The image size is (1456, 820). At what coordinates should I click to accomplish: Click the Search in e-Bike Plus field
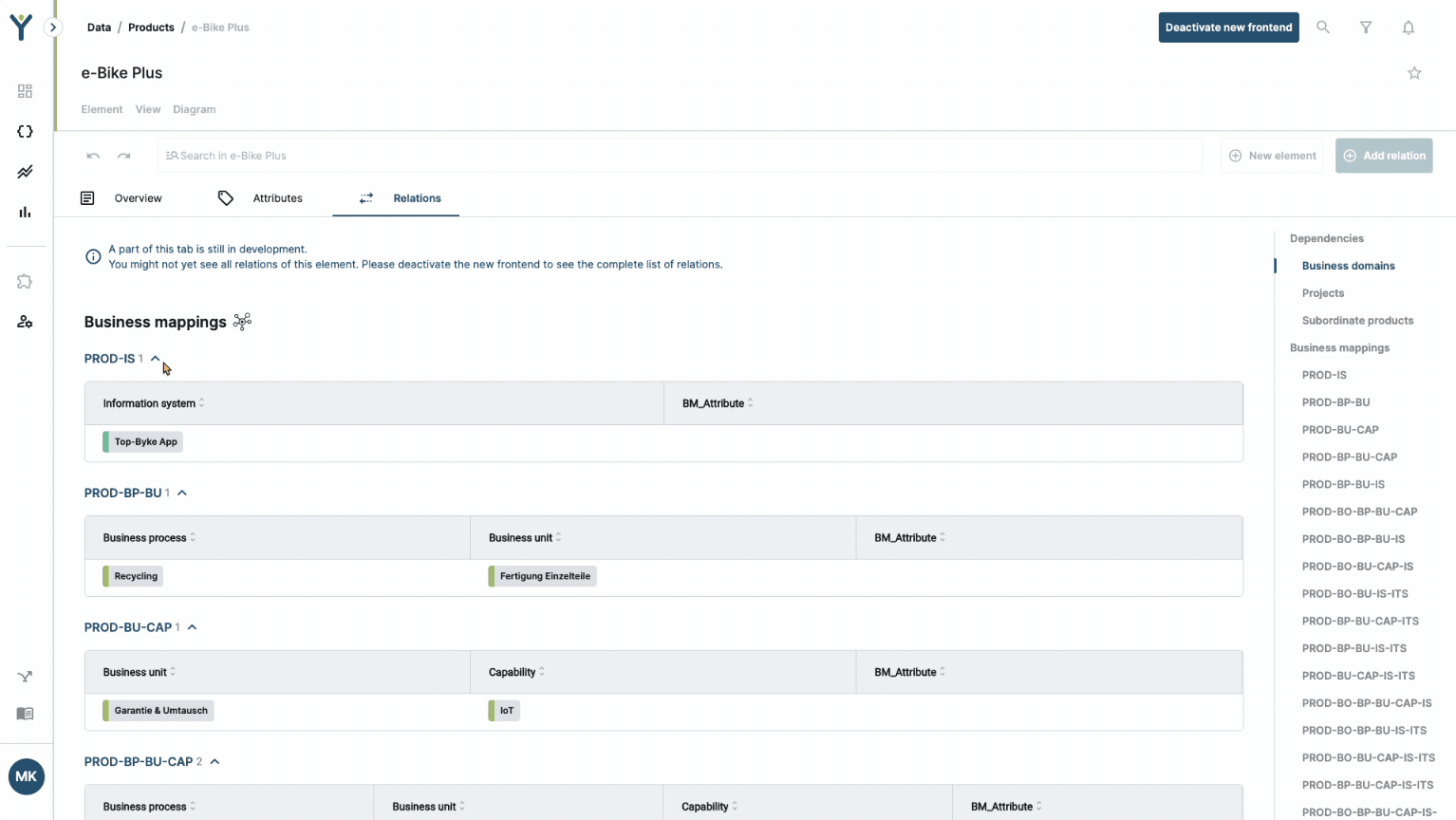(x=679, y=156)
